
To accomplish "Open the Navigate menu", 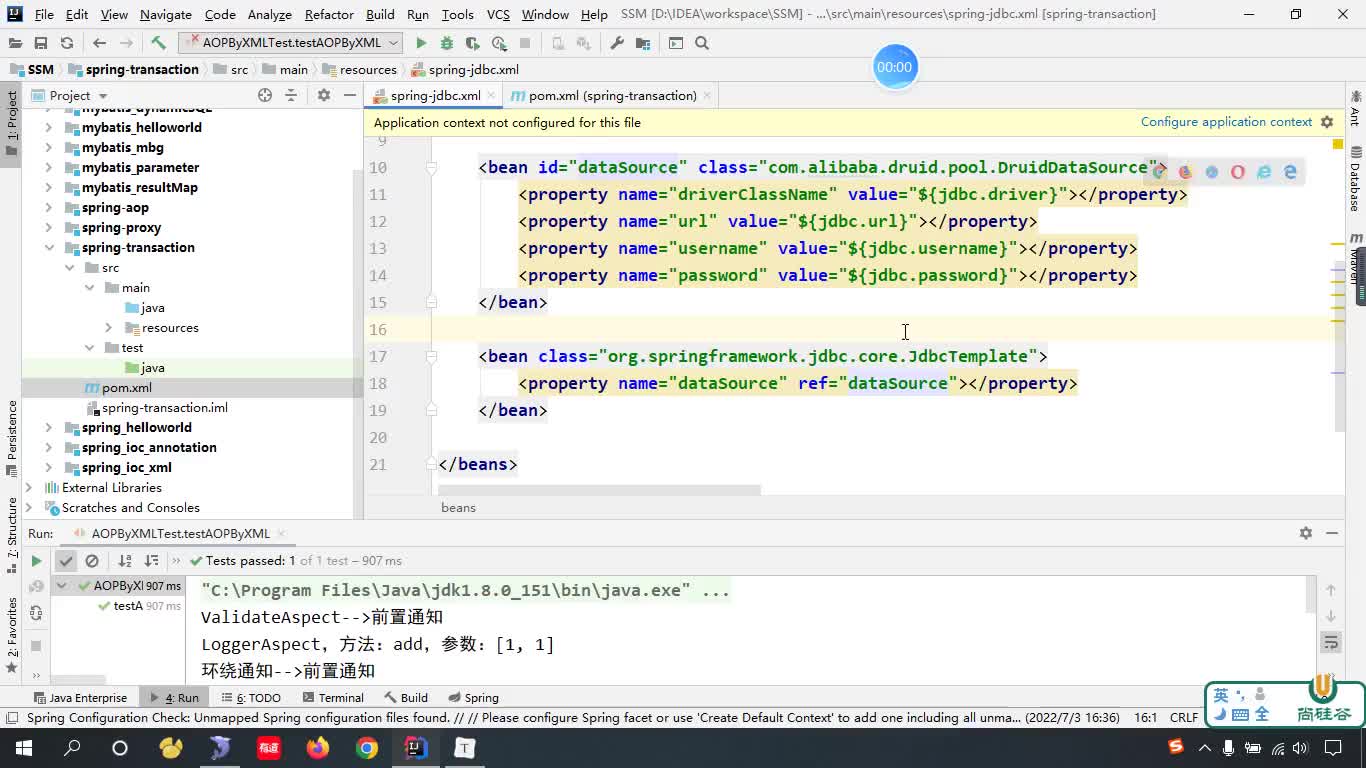I will click(x=166, y=14).
